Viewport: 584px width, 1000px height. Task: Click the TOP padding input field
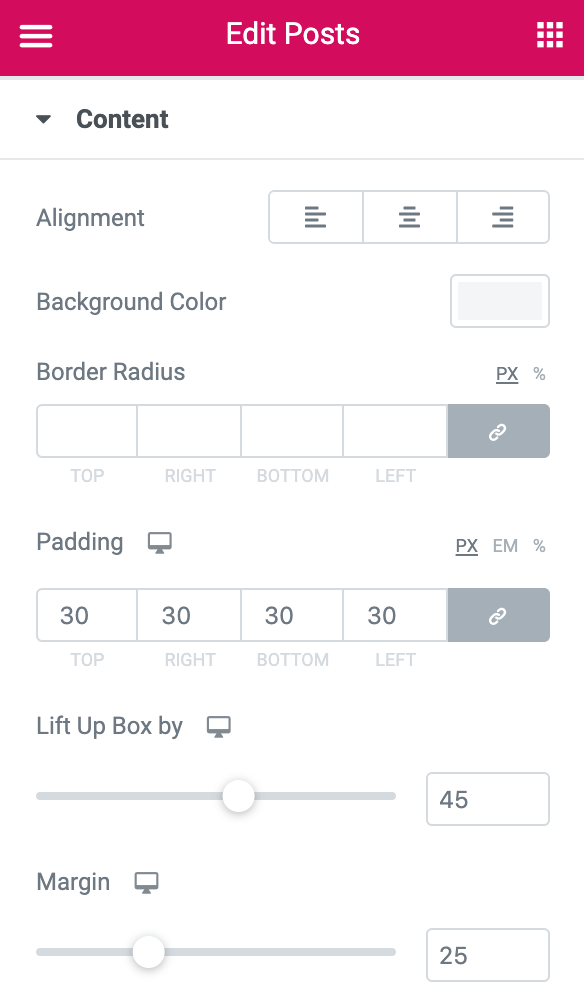(x=86, y=615)
